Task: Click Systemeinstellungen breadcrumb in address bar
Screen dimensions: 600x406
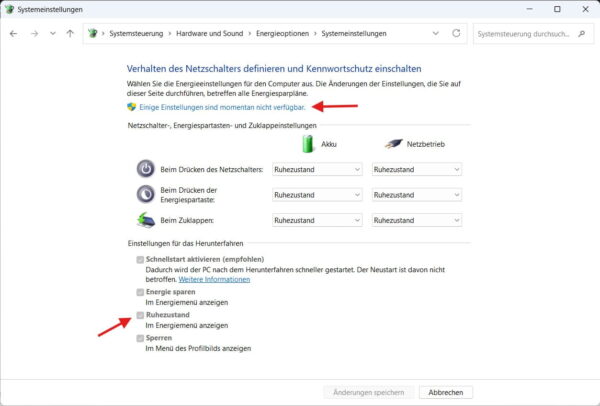Action: (354, 34)
